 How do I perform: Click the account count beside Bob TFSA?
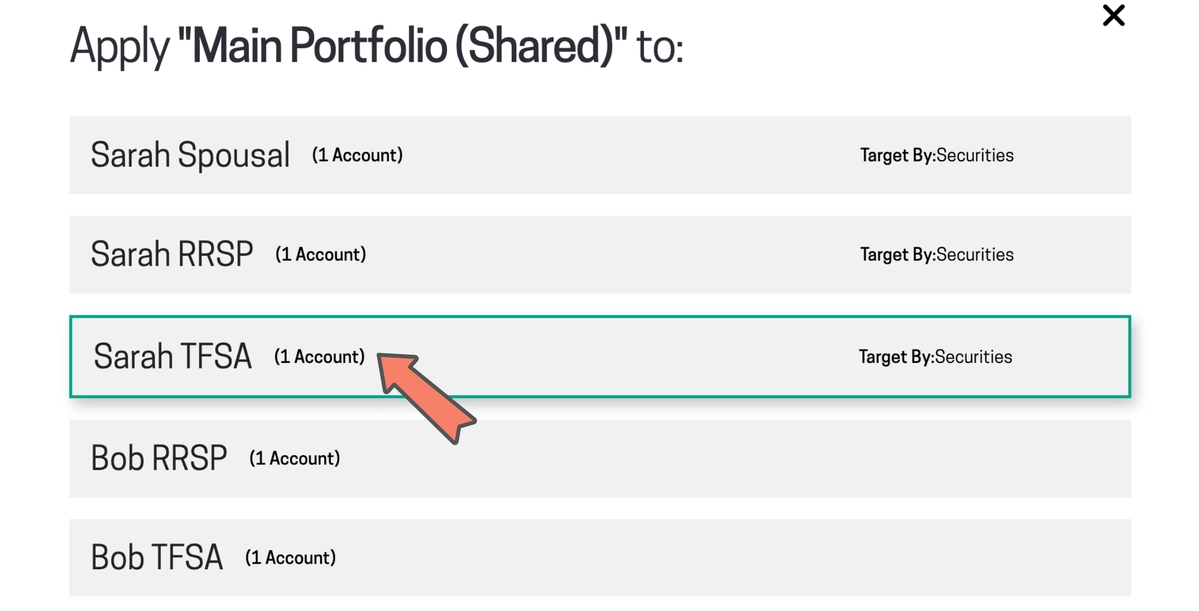point(291,557)
